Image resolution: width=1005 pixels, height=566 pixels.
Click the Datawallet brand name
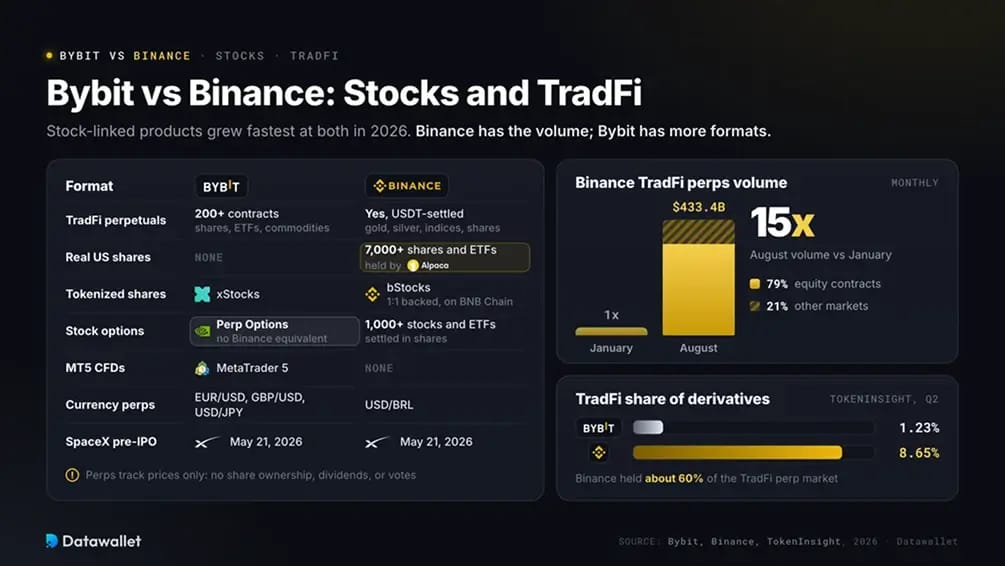[102, 541]
